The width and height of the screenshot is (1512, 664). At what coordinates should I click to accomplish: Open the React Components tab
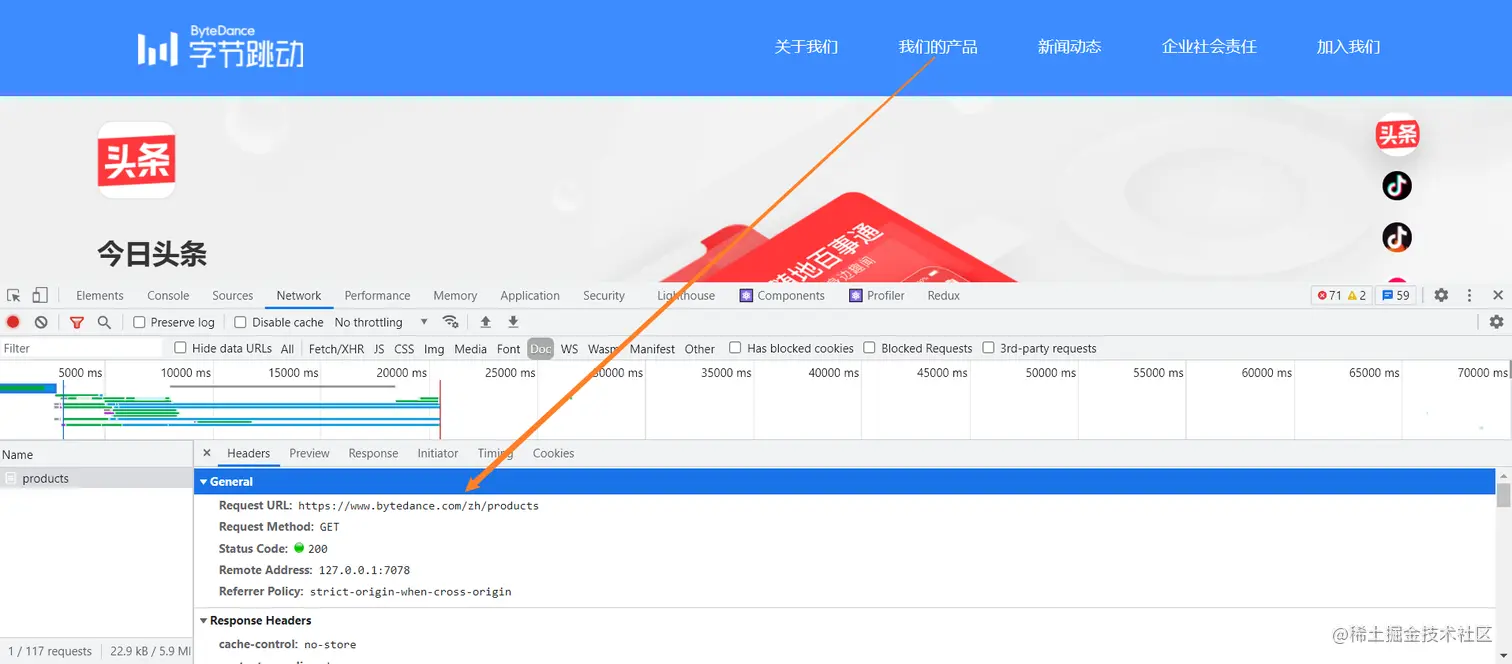pyautogui.click(x=782, y=295)
